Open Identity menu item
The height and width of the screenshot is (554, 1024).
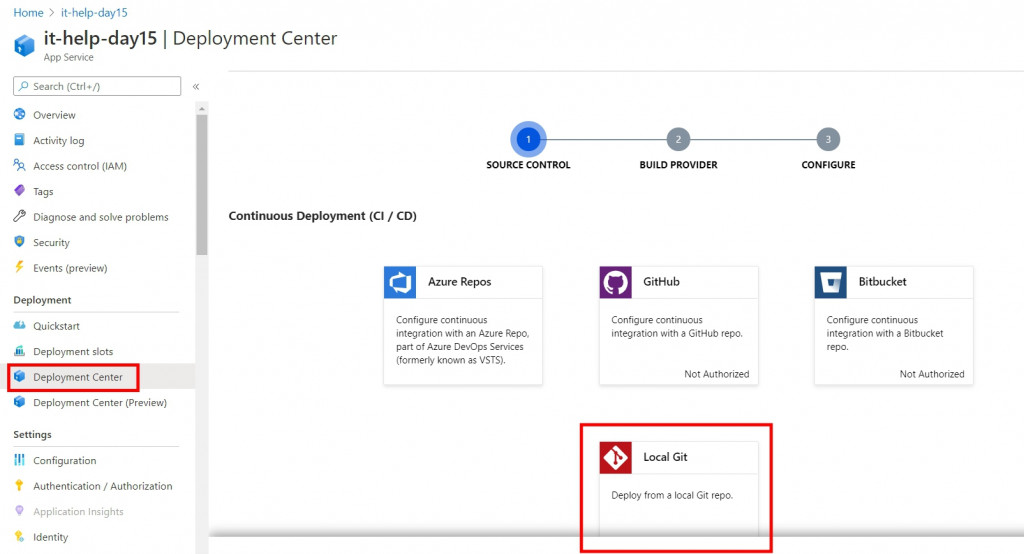click(x=50, y=537)
